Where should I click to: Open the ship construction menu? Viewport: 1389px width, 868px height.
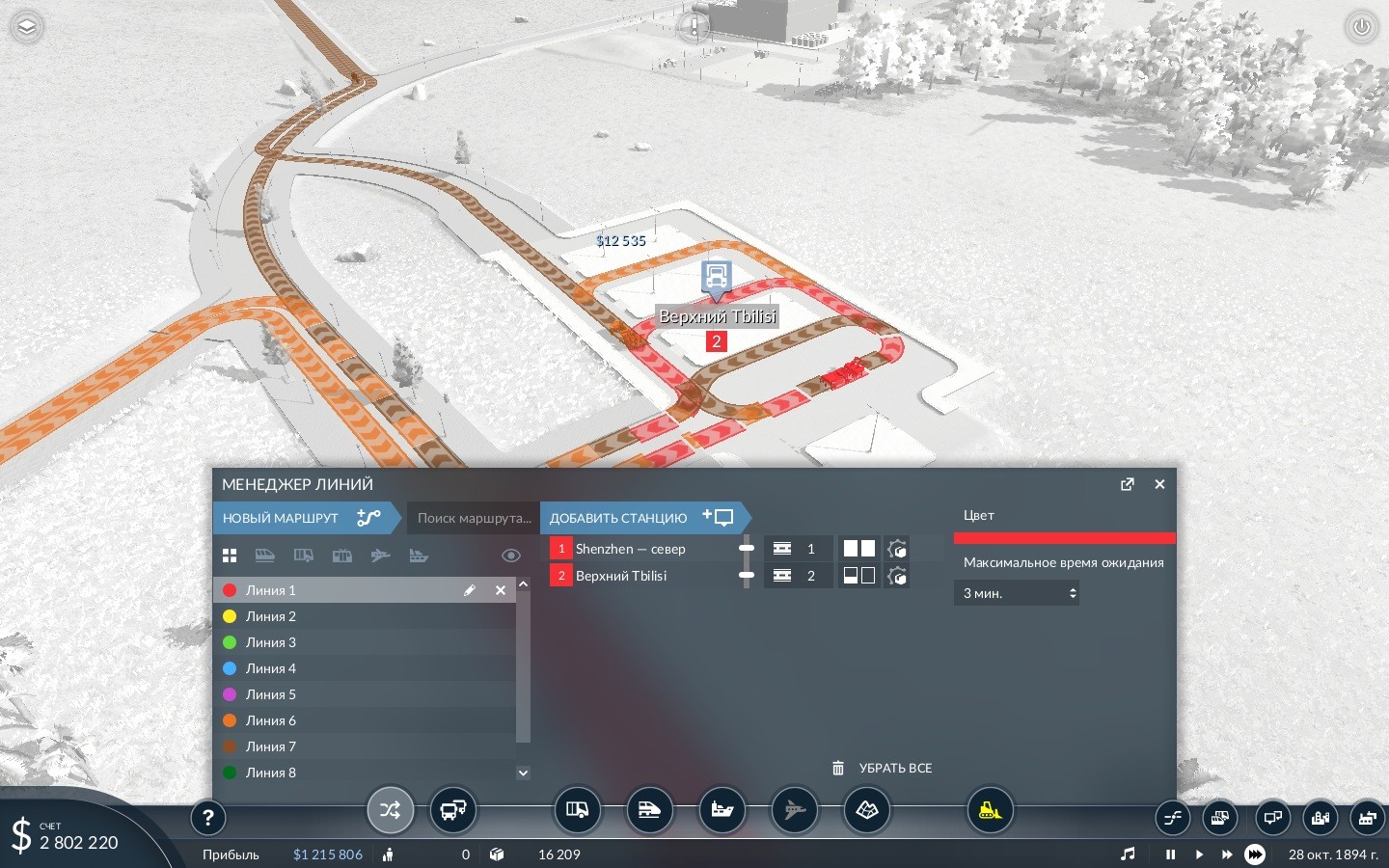point(722,811)
